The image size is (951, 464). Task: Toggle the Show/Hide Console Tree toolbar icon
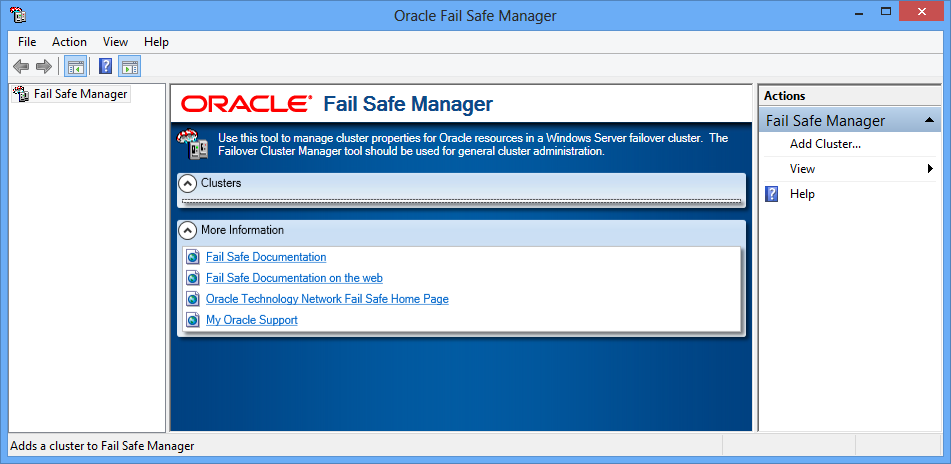click(76, 67)
